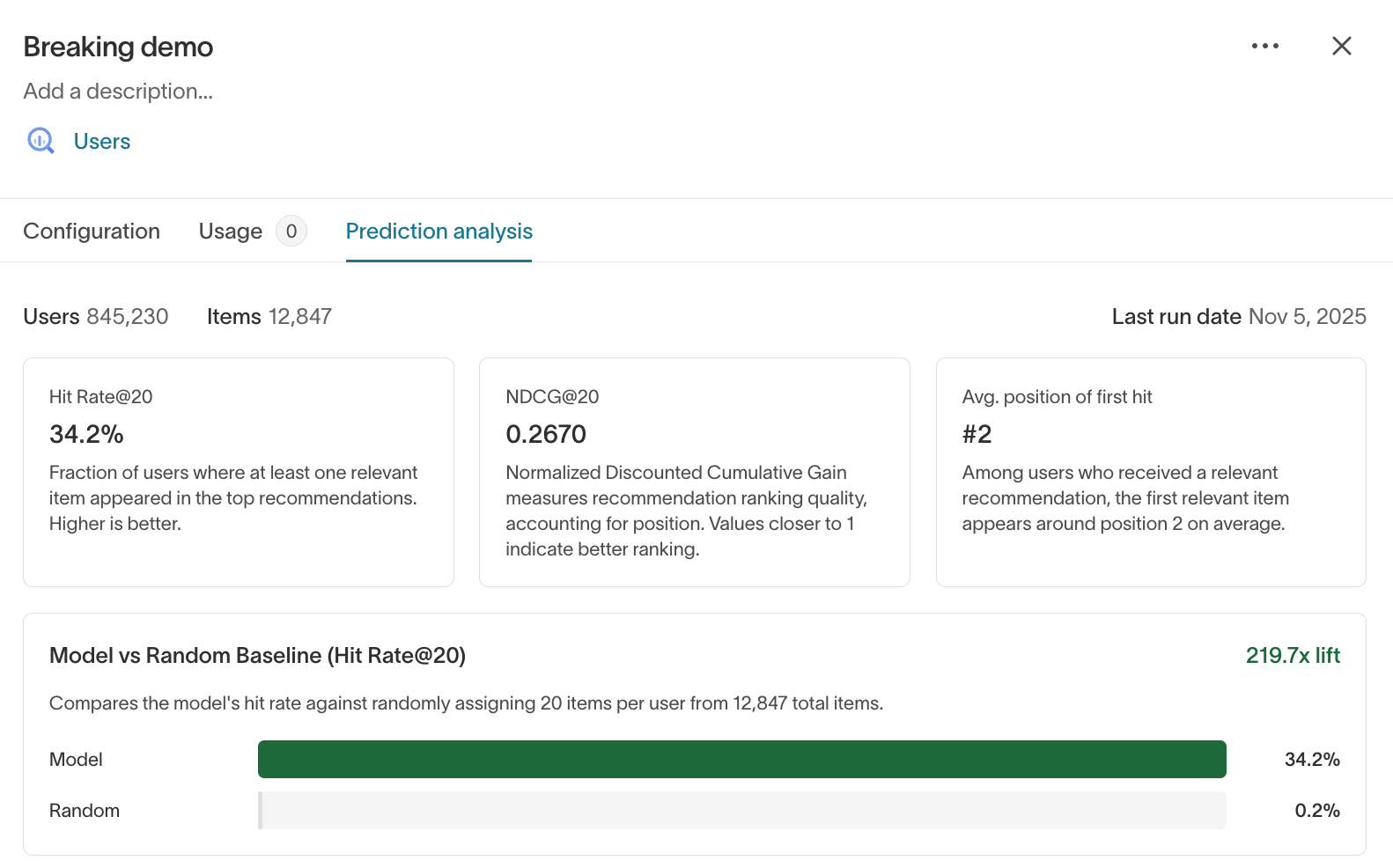1393x868 pixels.
Task: Open the three-dot more options menu
Action: pos(1265,46)
